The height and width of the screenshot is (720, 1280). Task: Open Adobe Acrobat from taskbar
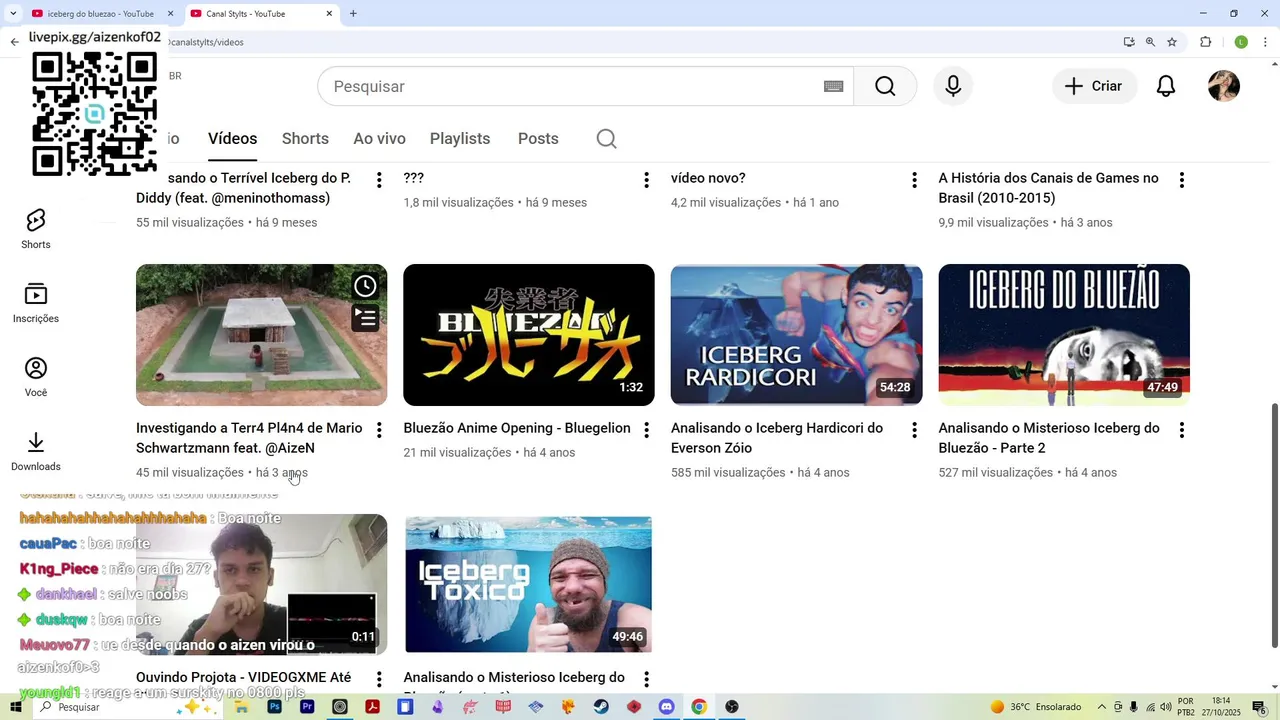[x=372, y=707]
